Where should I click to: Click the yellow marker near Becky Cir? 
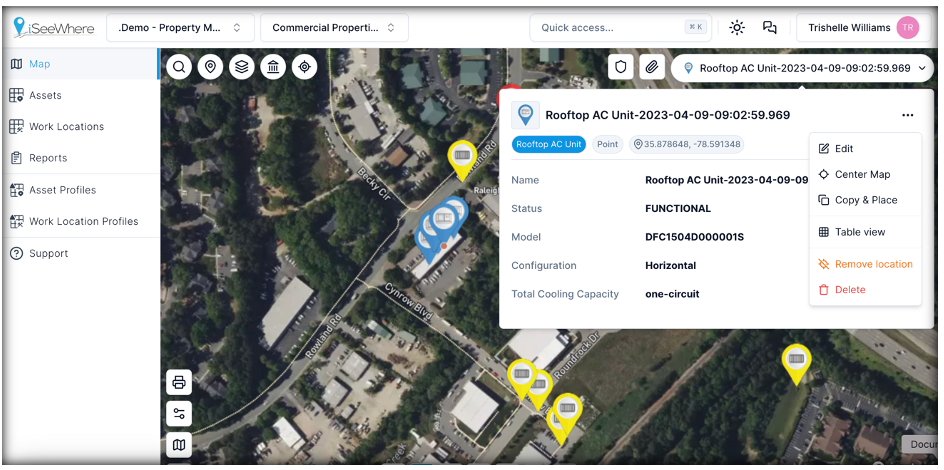[x=462, y=159]
